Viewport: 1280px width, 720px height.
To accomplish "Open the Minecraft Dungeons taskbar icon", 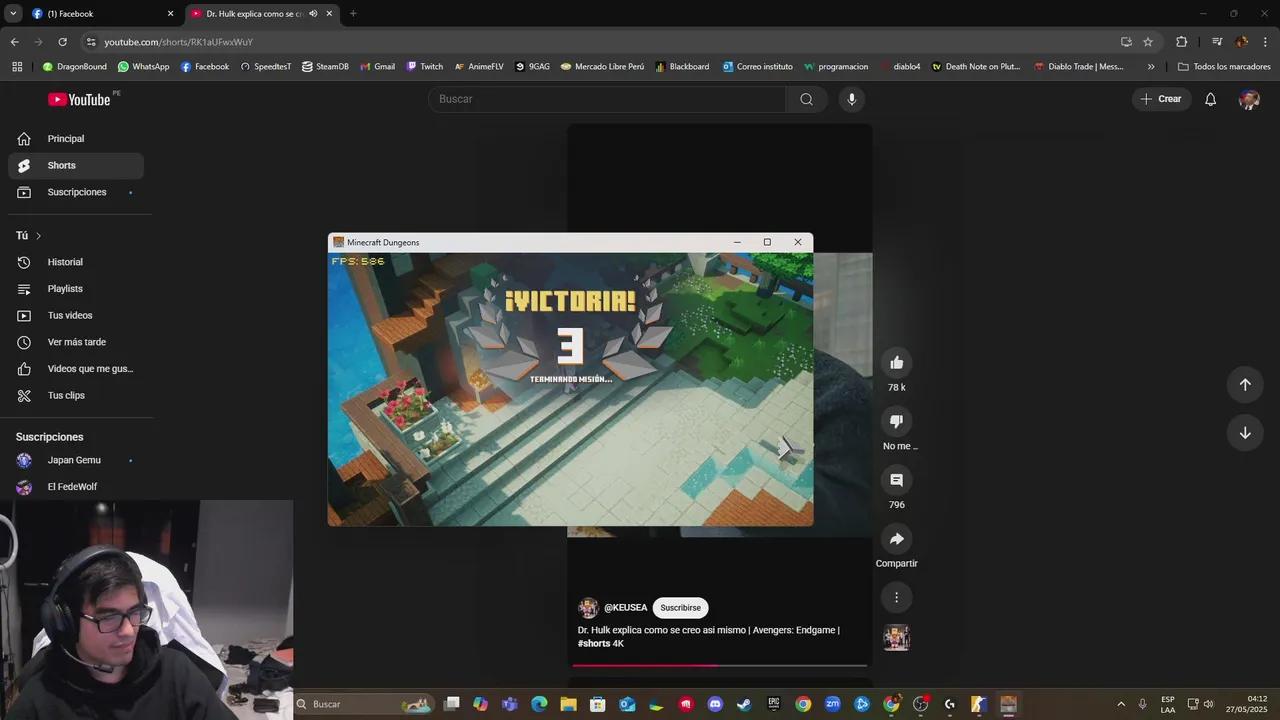I will (x=1008, y=704).
